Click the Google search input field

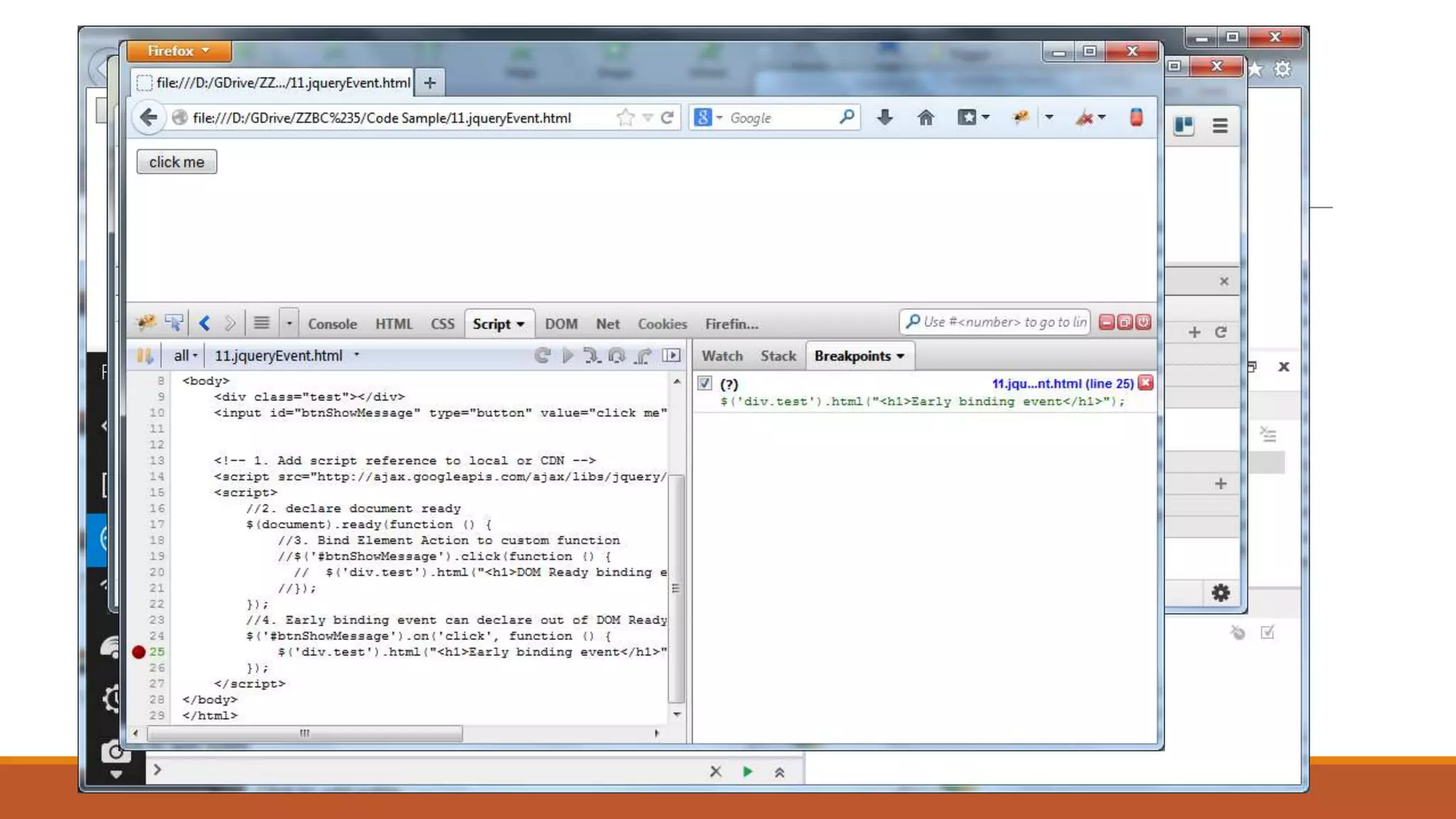point(782,118)
